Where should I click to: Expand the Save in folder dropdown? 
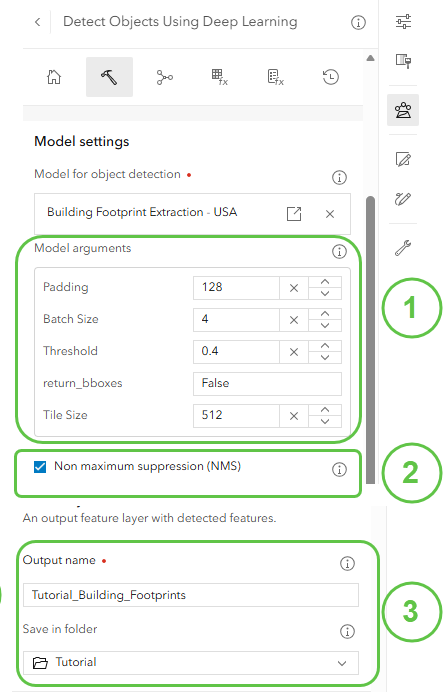(191, 663)
